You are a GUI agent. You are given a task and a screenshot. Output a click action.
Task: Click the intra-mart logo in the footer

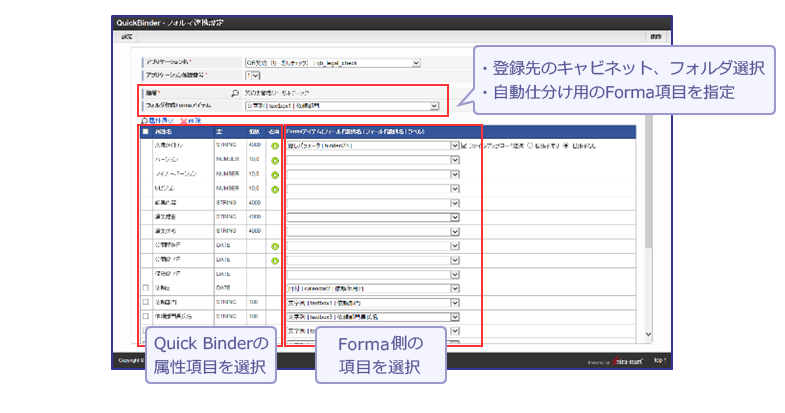[627, 360]
